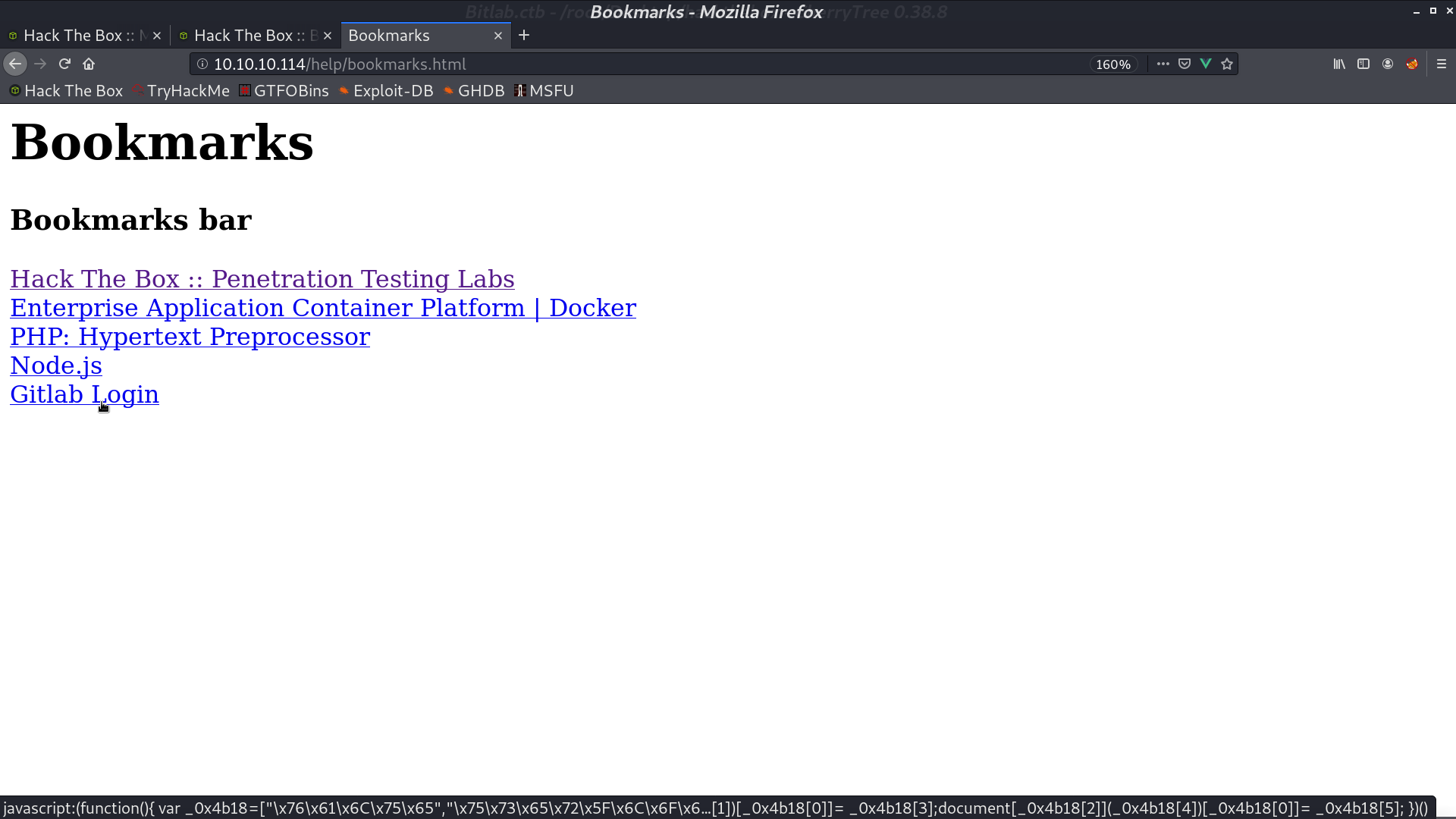Open GTFOBins bookmark toolbar item
1456x819 pixels.
(x=284, y=91)
